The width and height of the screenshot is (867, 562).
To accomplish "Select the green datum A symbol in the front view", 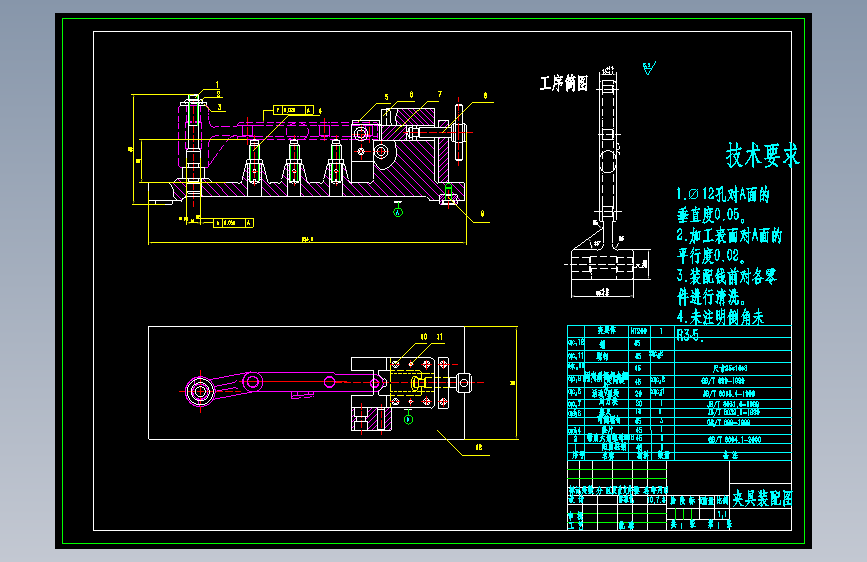I will [x=398, y=210].
